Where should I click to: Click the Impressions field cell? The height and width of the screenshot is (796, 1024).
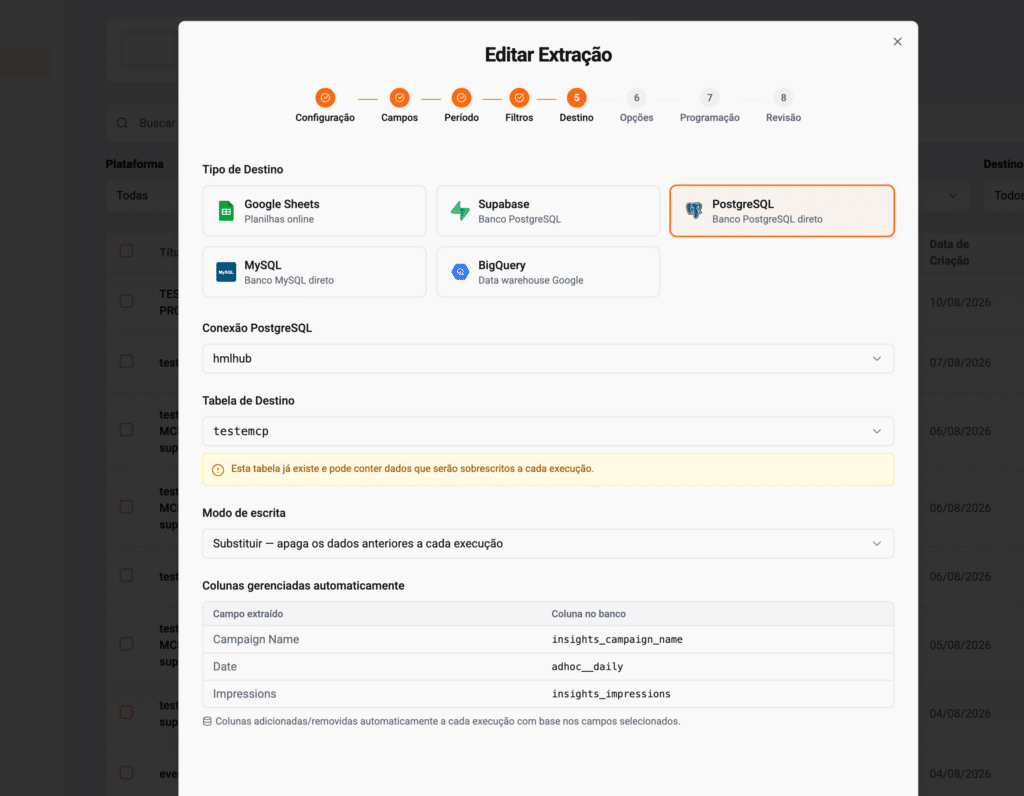(244, 693)
